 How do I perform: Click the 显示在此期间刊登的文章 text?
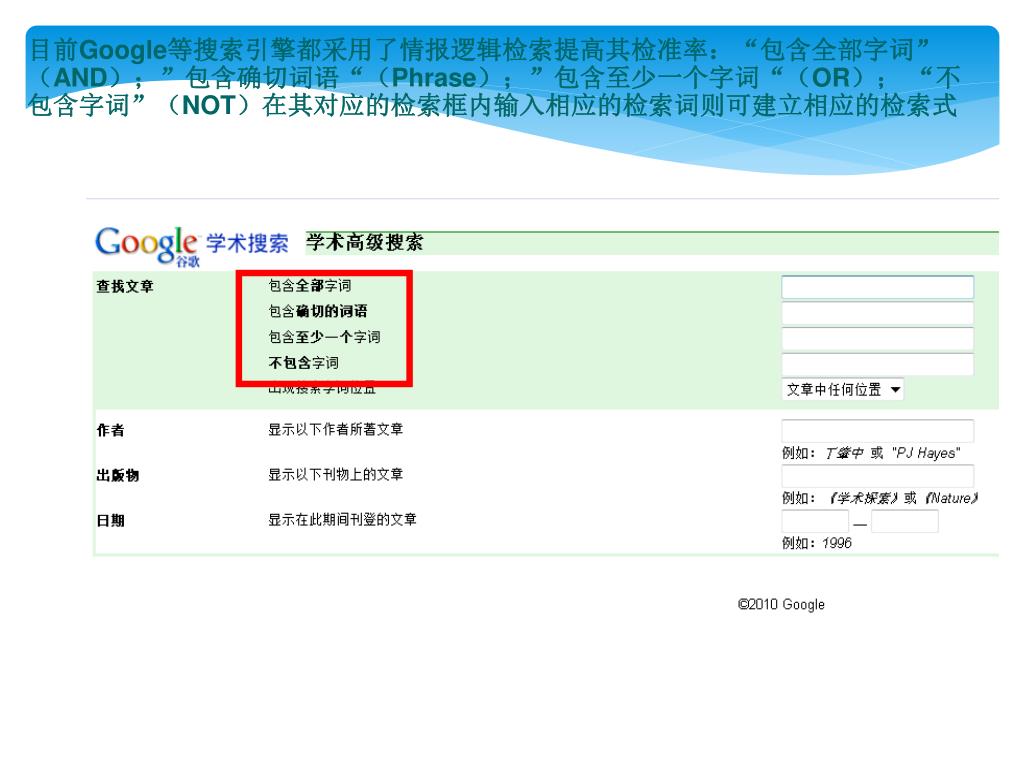[x=342, y=519]
